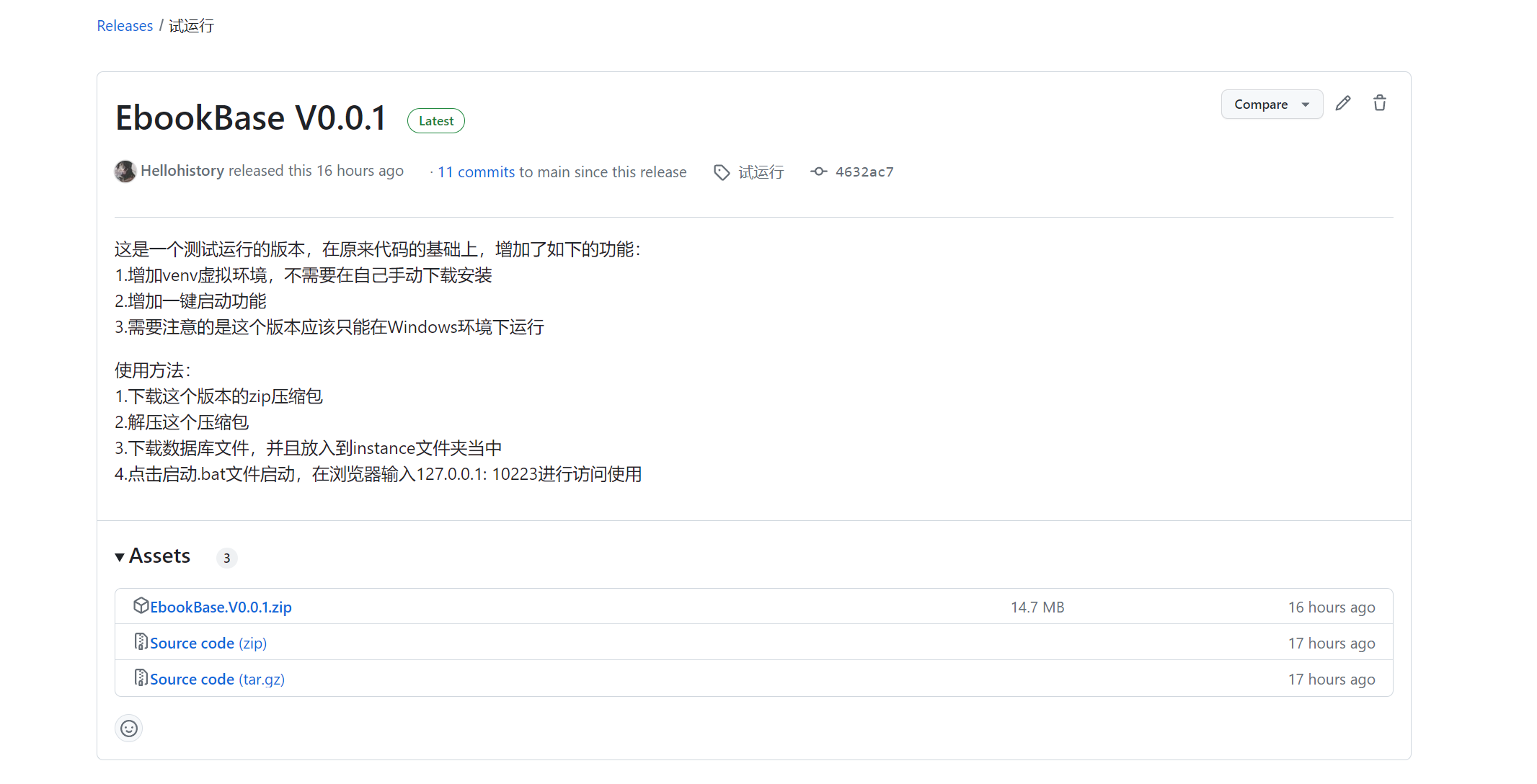Download Source code (zip)
The image size is (1537, 784).
[x=208, y=643]
